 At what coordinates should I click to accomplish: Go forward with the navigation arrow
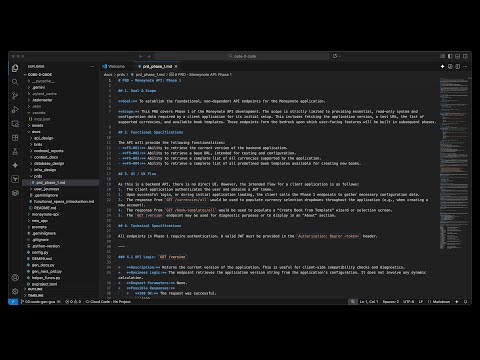[149, 56]
